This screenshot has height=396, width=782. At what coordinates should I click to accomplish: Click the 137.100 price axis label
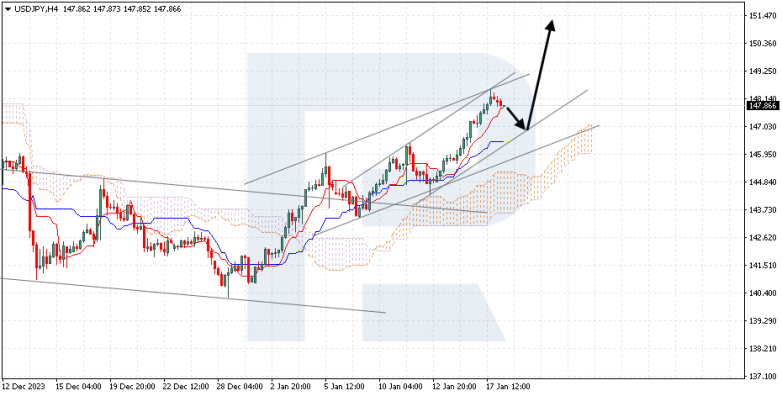point(764,376)
